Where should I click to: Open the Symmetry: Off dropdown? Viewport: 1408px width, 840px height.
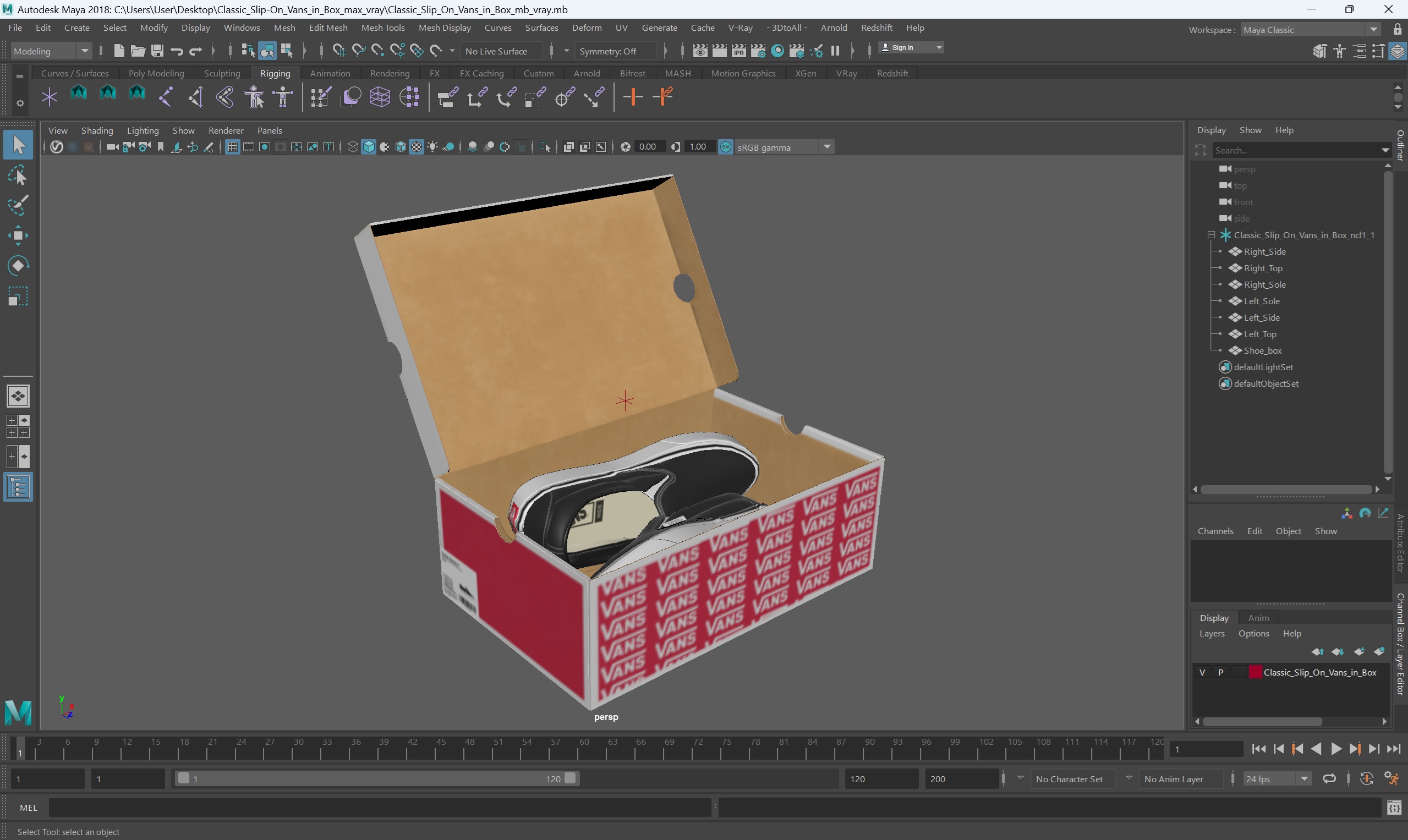615,51
